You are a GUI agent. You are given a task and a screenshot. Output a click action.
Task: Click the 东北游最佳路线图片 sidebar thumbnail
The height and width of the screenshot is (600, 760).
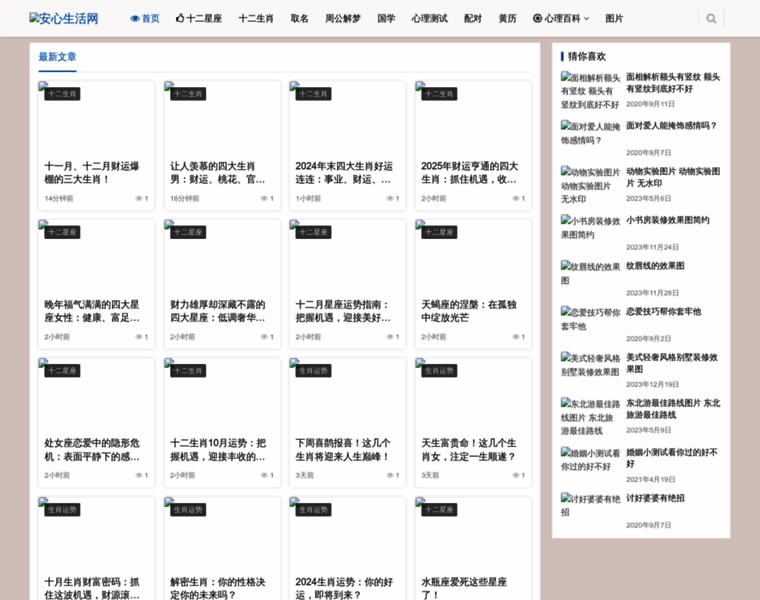[590, 417]
